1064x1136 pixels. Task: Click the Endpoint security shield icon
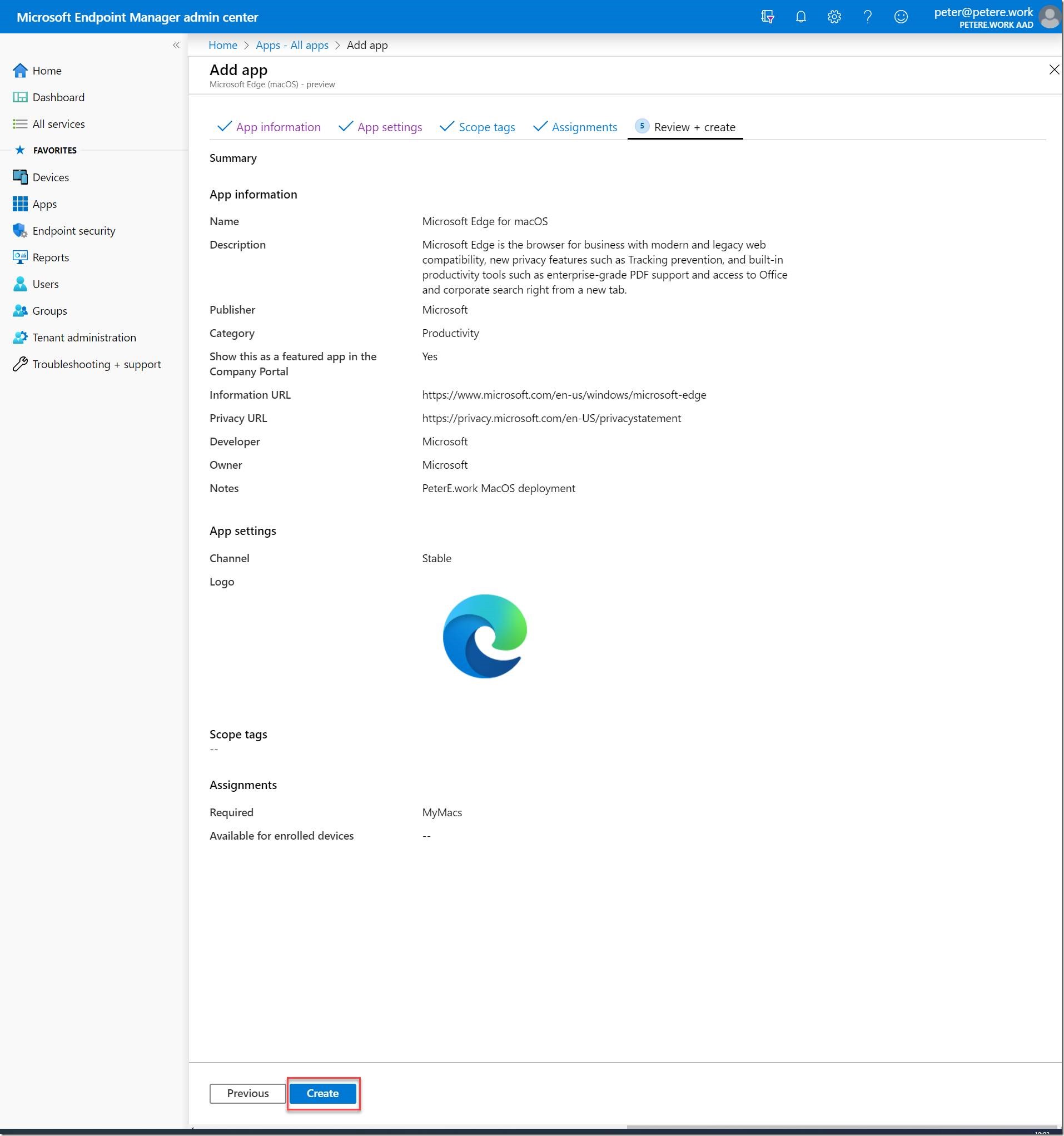20,231
